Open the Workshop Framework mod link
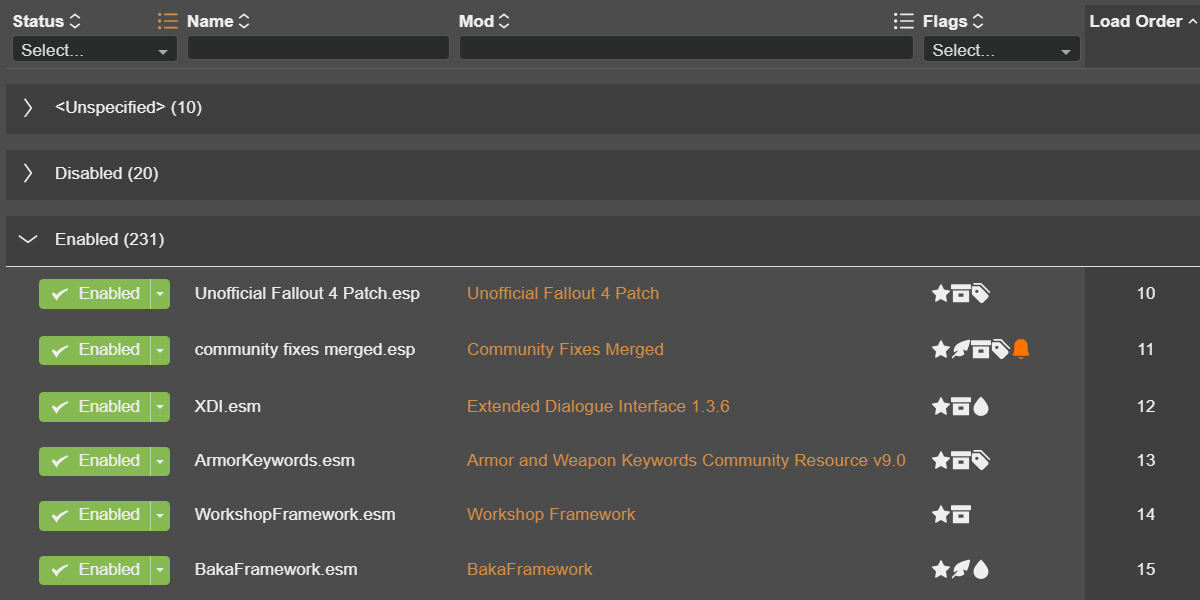Image resolution: width=1200 pixels, height=600 pixels. [551, 514]
